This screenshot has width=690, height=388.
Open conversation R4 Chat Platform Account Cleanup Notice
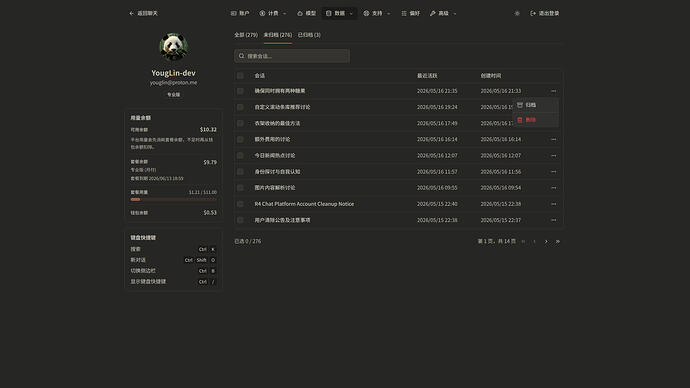point(304,204)
